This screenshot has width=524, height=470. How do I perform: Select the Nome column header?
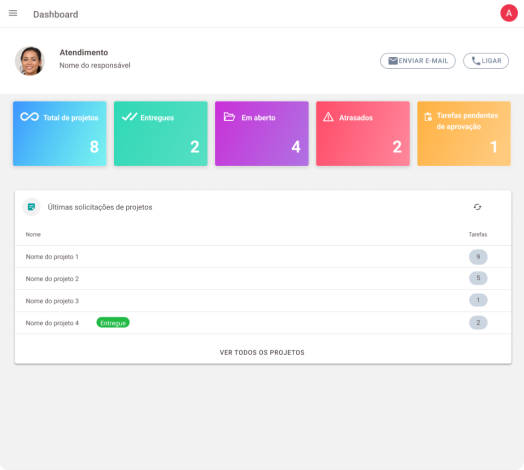coord(33,235)
